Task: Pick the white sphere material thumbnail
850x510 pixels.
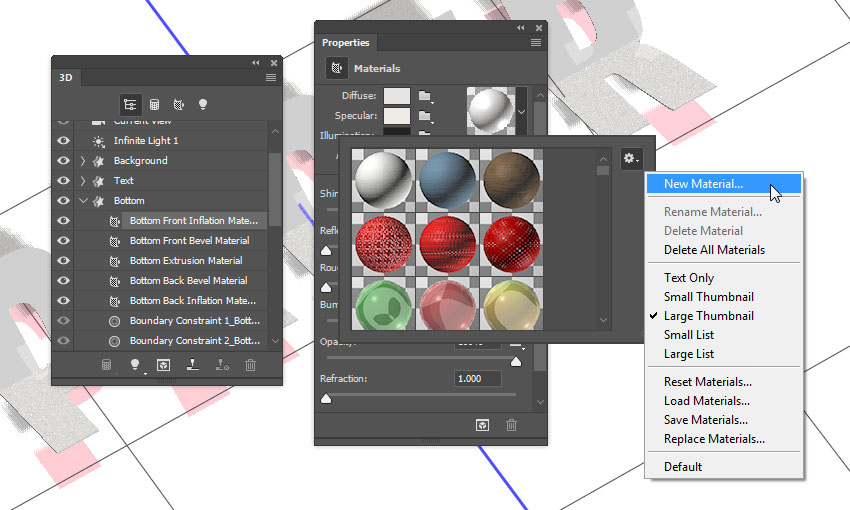Action: (383, 180)
